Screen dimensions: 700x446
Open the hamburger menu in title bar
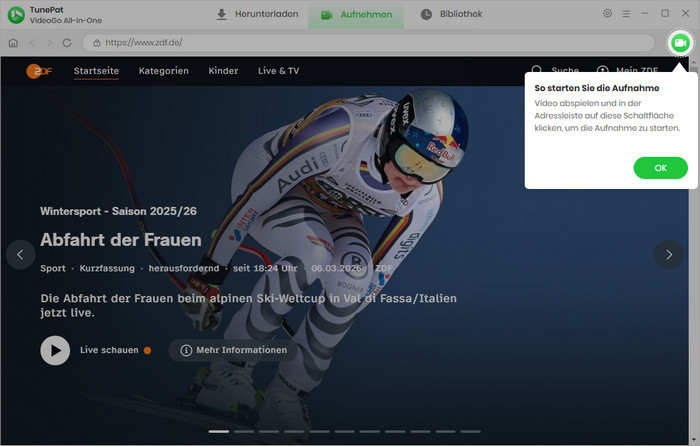pyautogui.click(x=626, y=14)
